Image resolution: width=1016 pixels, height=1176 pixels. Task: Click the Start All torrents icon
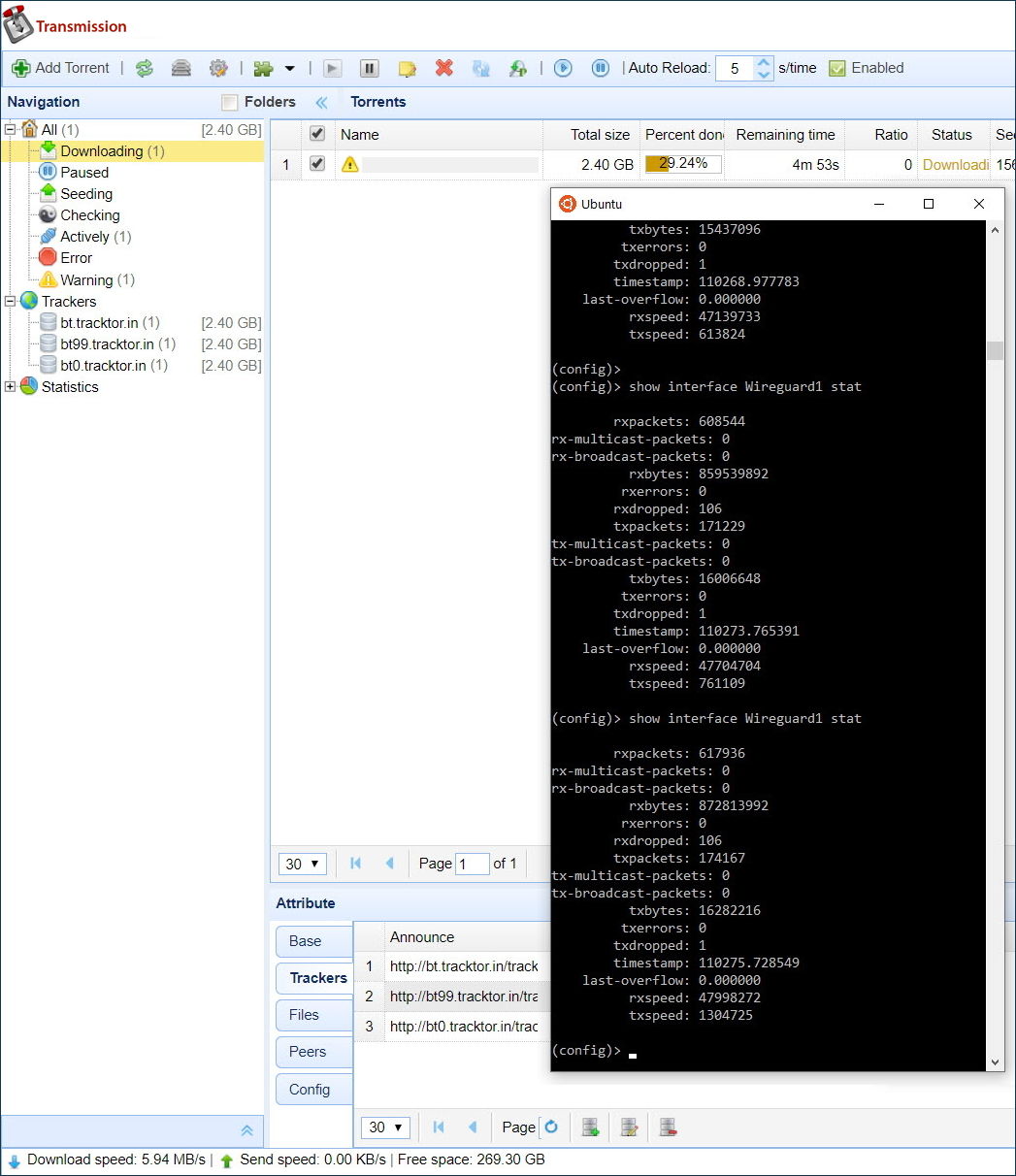point(563,68)
